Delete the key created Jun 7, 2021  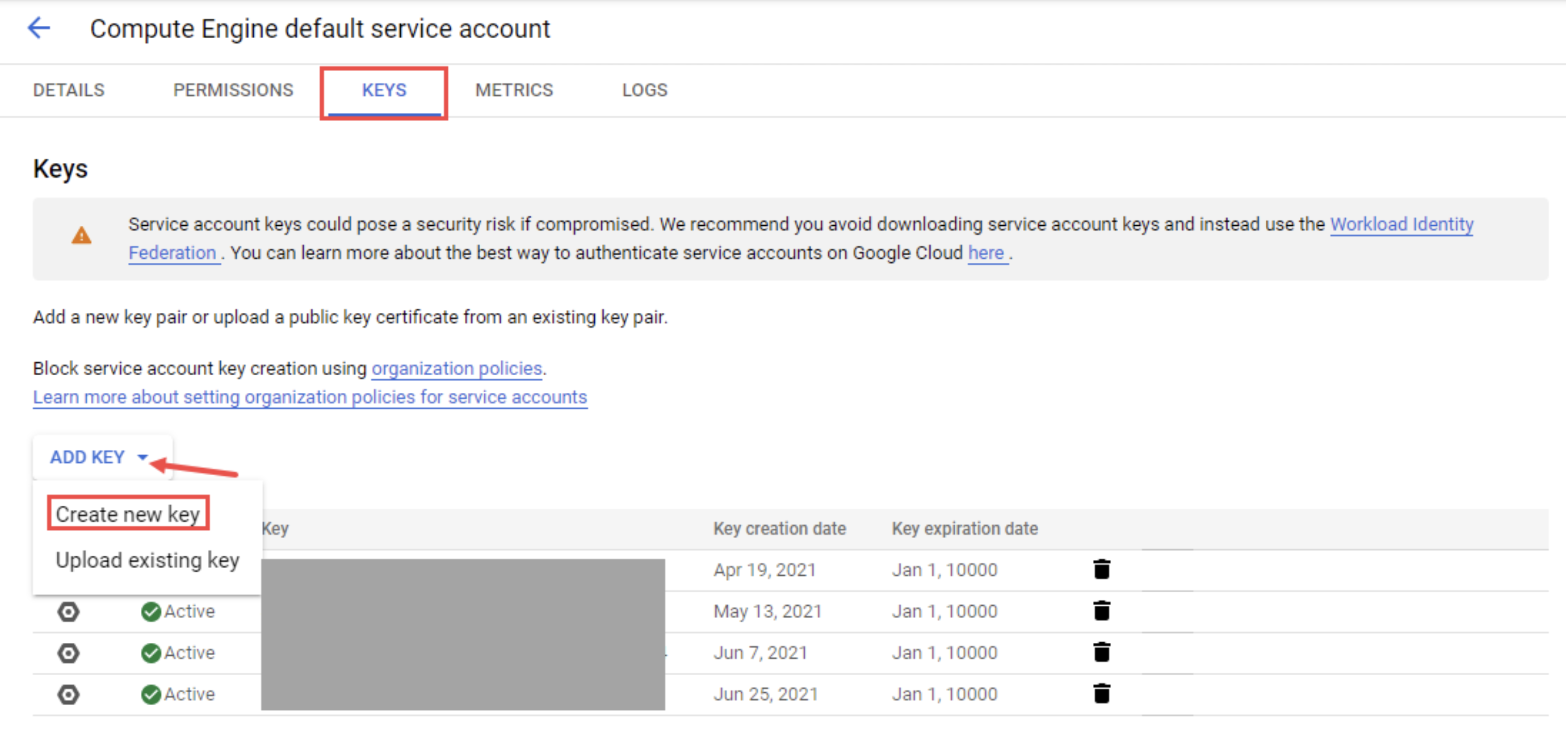point(1101,652)
